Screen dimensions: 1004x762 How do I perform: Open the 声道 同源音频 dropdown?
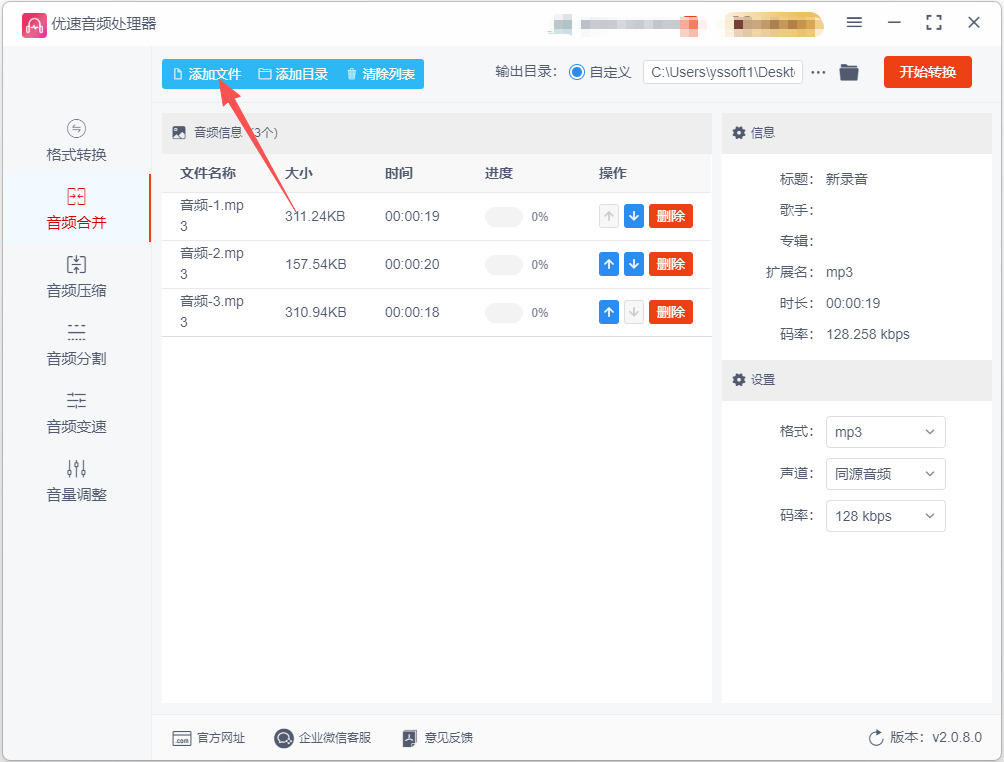point(885,474)
